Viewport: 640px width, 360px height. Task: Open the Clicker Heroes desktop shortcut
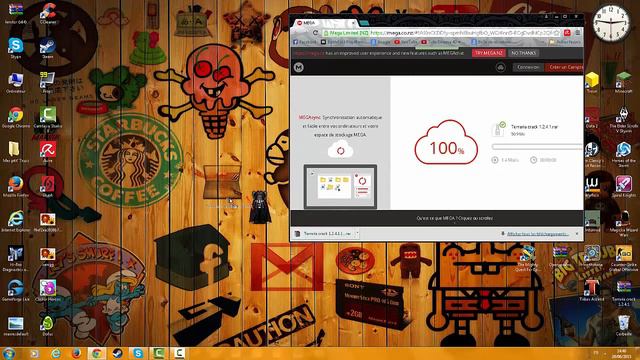click(x=48, y=290)
